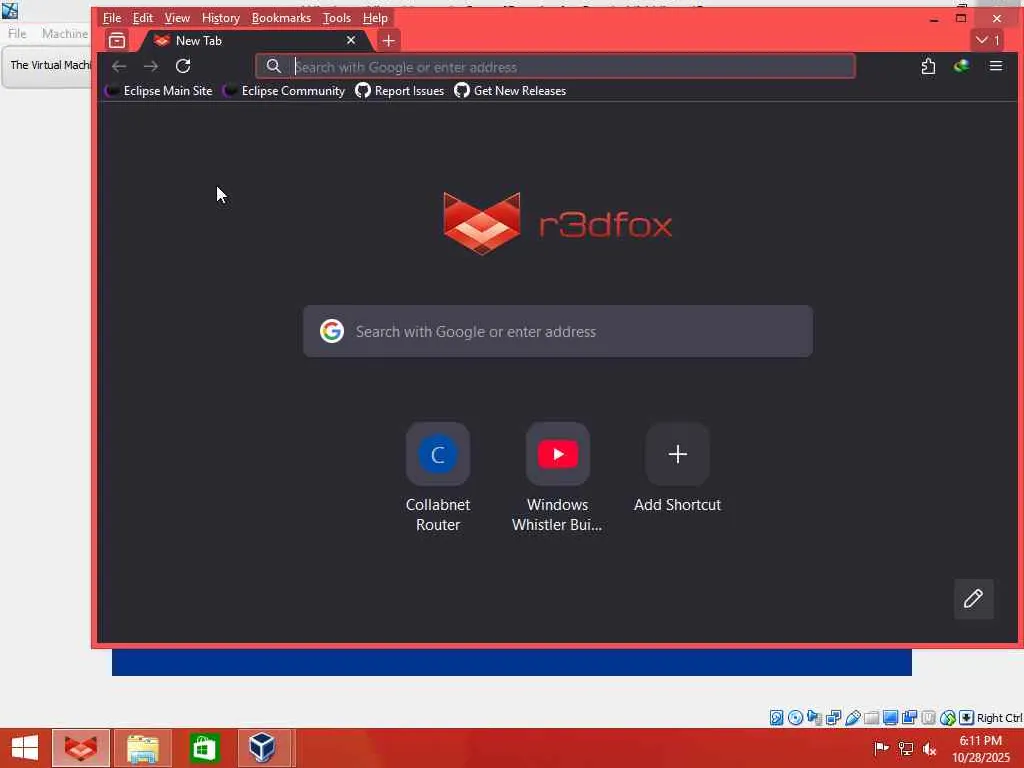
Task: Open the Tools menu
Action: click(336, 18)
